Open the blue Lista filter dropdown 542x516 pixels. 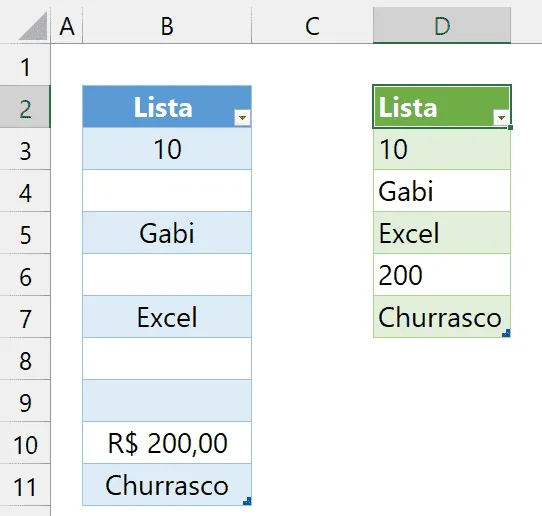tap(242, 118)
